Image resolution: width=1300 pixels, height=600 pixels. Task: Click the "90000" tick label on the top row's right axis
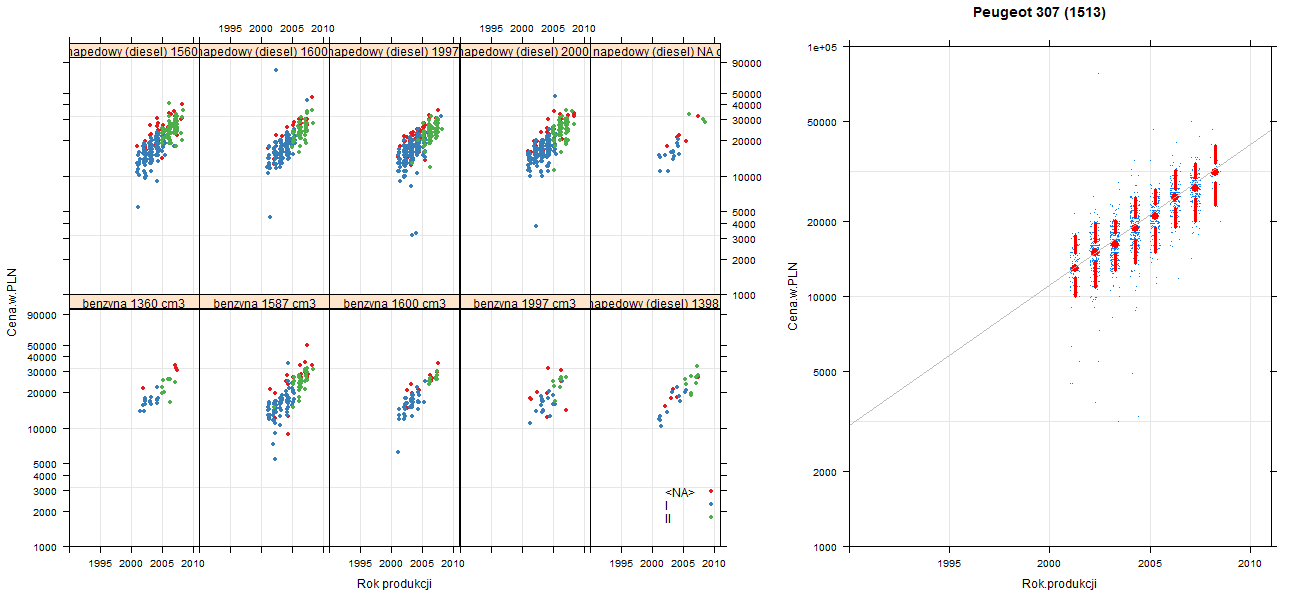tap(747, 63)
